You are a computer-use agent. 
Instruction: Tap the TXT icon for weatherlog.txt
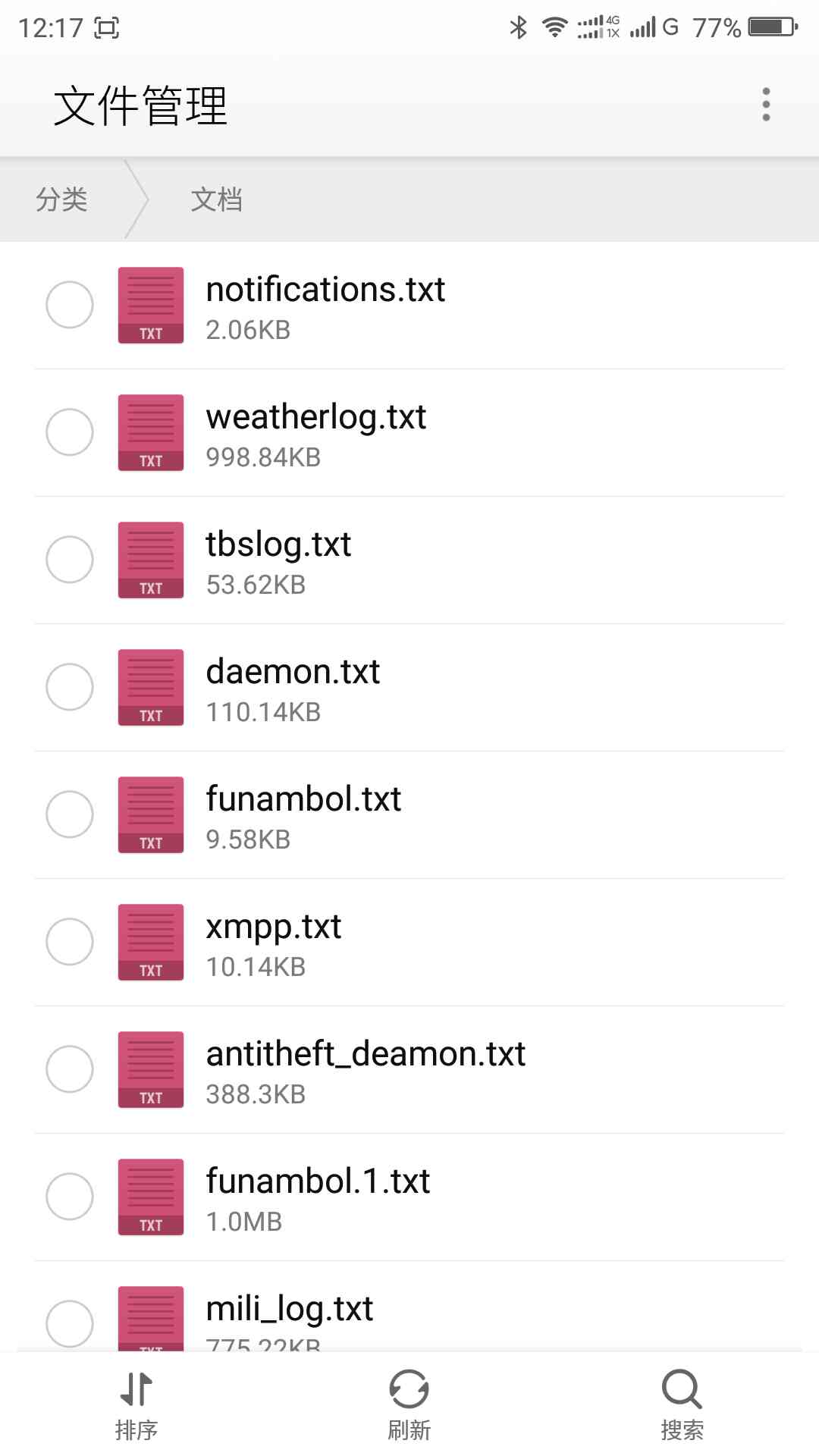coord(151,432)
